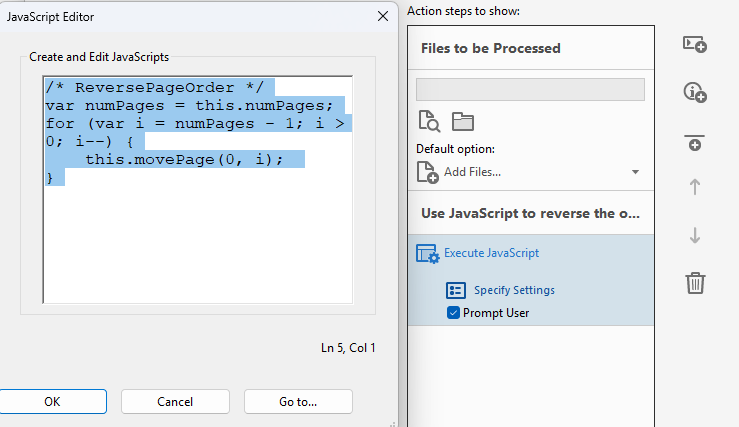Move the step down with the arrow
739x427 pixels.
(x=695, y=235)
